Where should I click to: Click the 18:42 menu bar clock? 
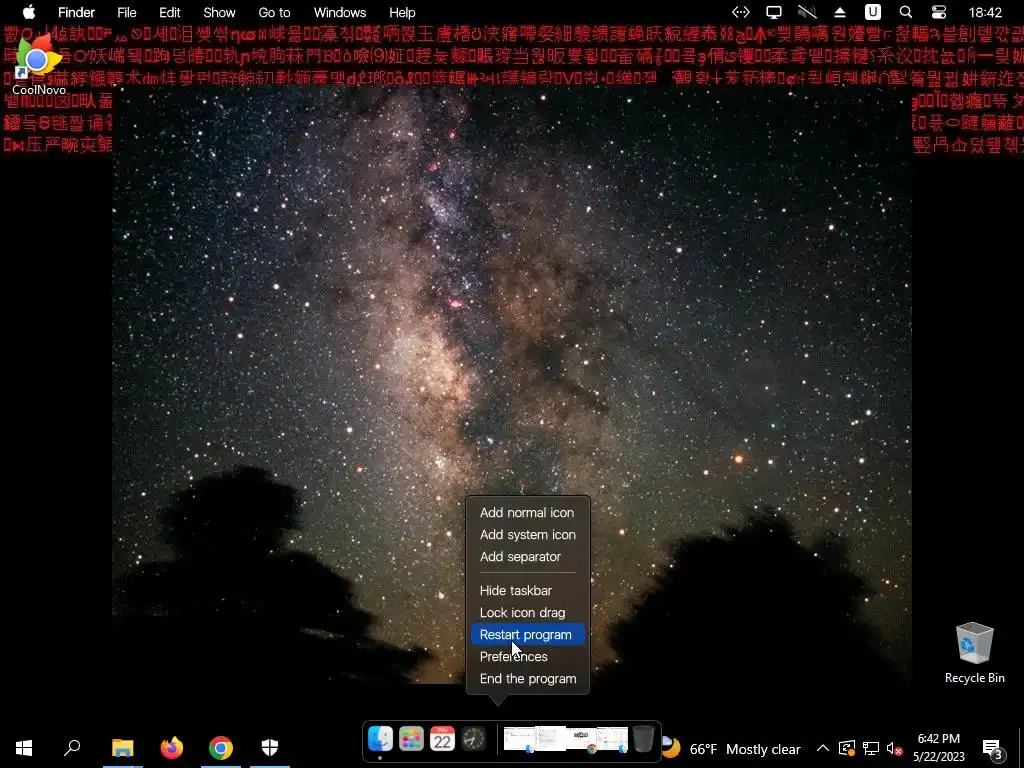pyautogui.click(x=985, y=12)
